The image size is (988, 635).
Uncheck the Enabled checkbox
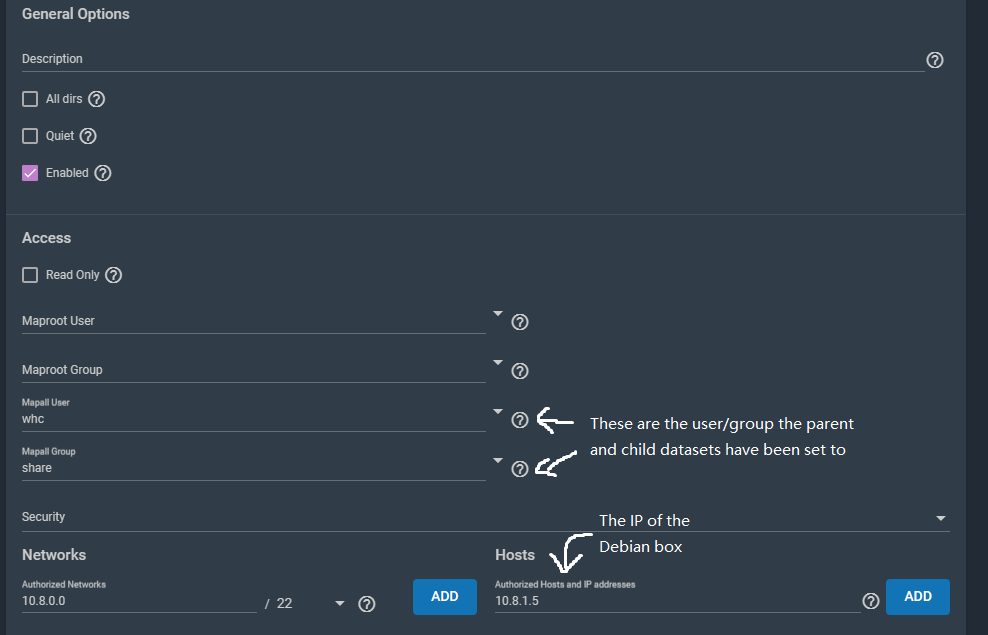tap(30, 173)
